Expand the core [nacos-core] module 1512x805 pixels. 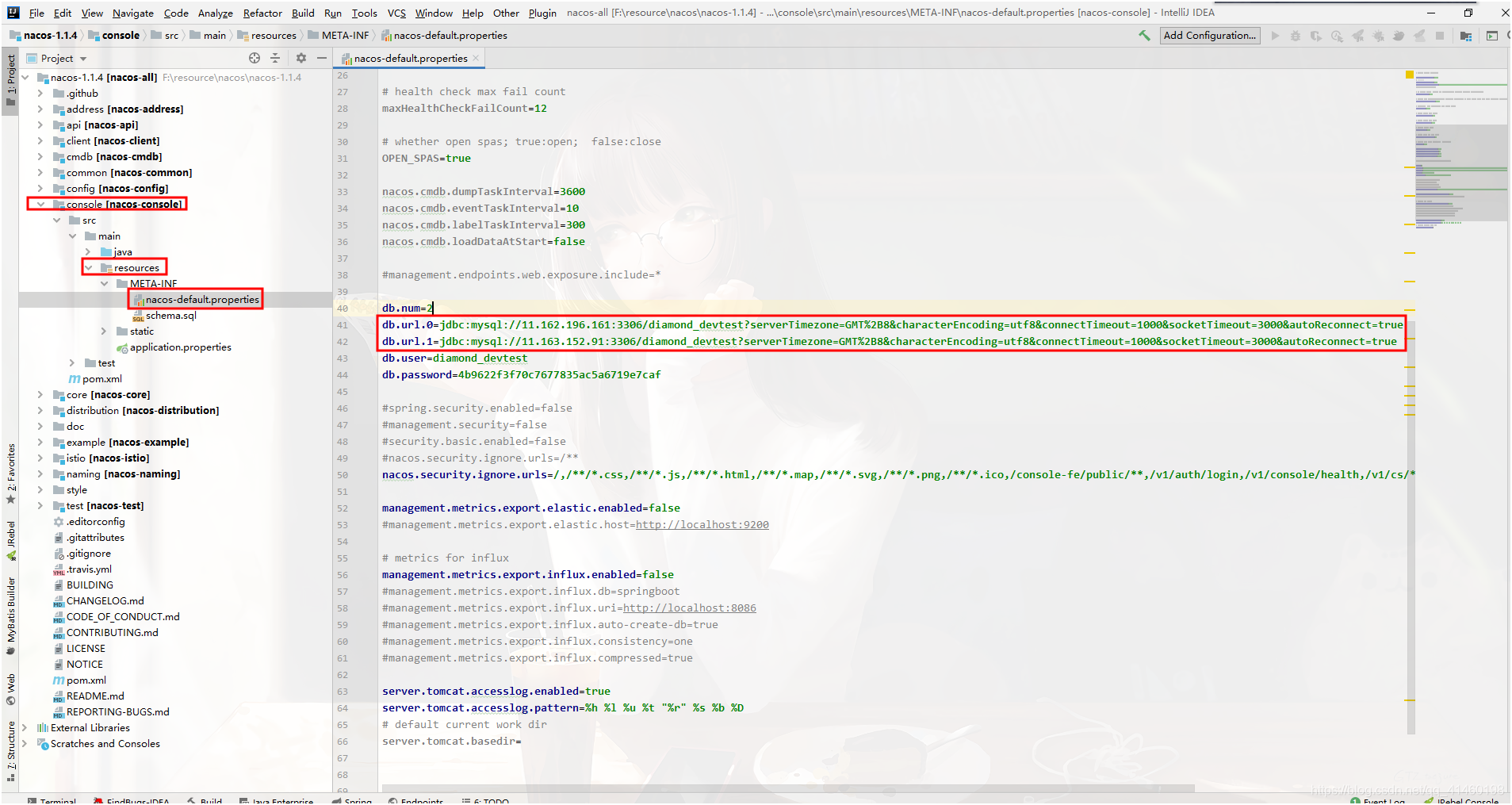[x=40, y=394]
